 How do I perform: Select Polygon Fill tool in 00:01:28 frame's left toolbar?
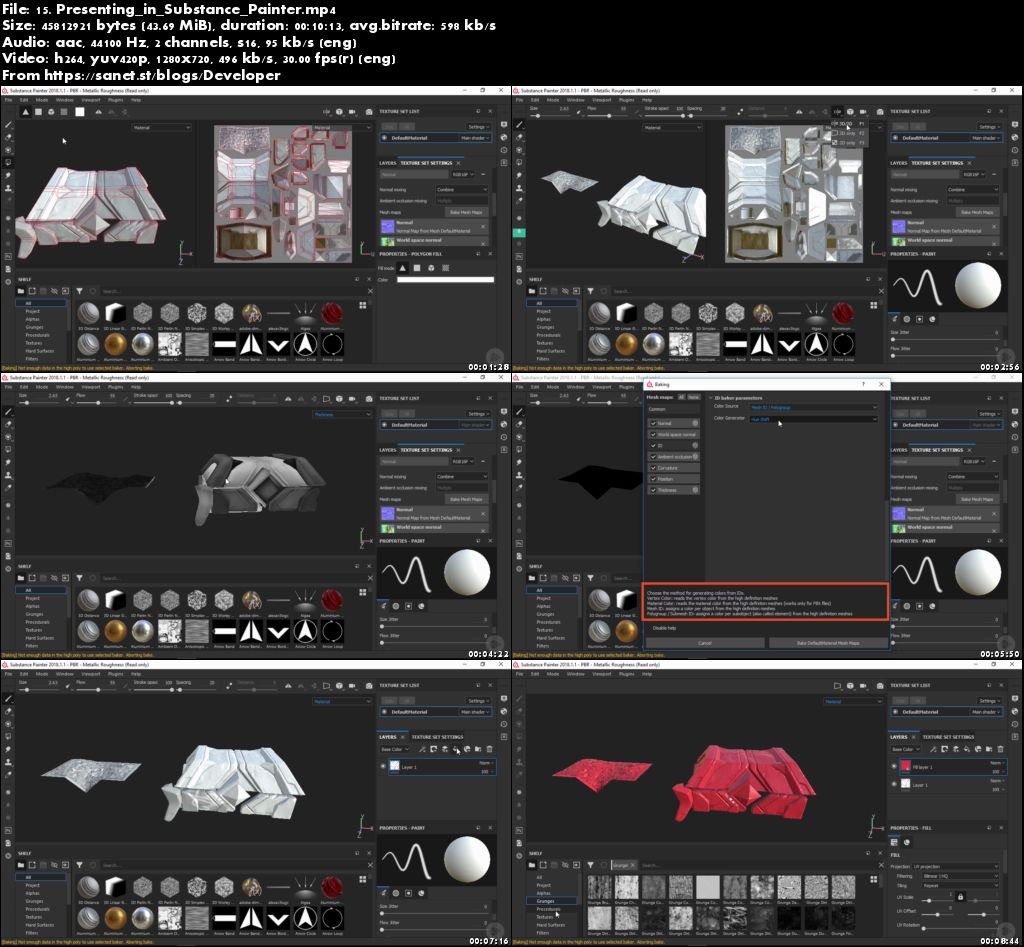pos(8,162)
